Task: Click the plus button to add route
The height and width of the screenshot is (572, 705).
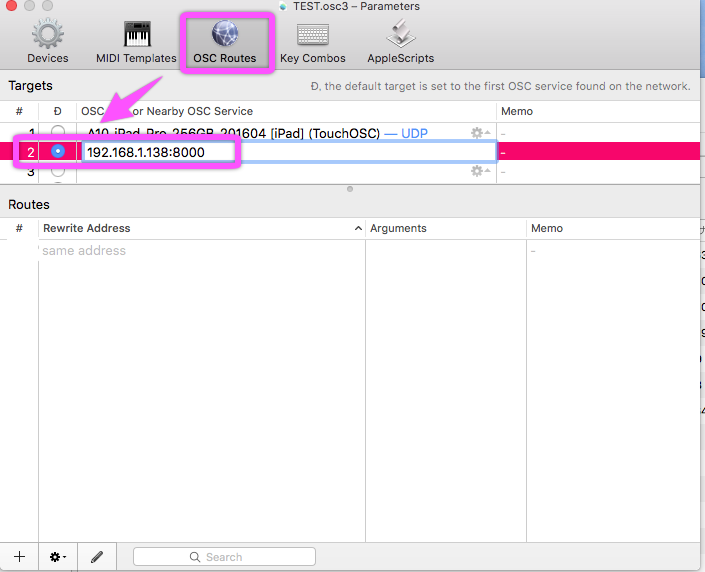Action: pos(19,556)
